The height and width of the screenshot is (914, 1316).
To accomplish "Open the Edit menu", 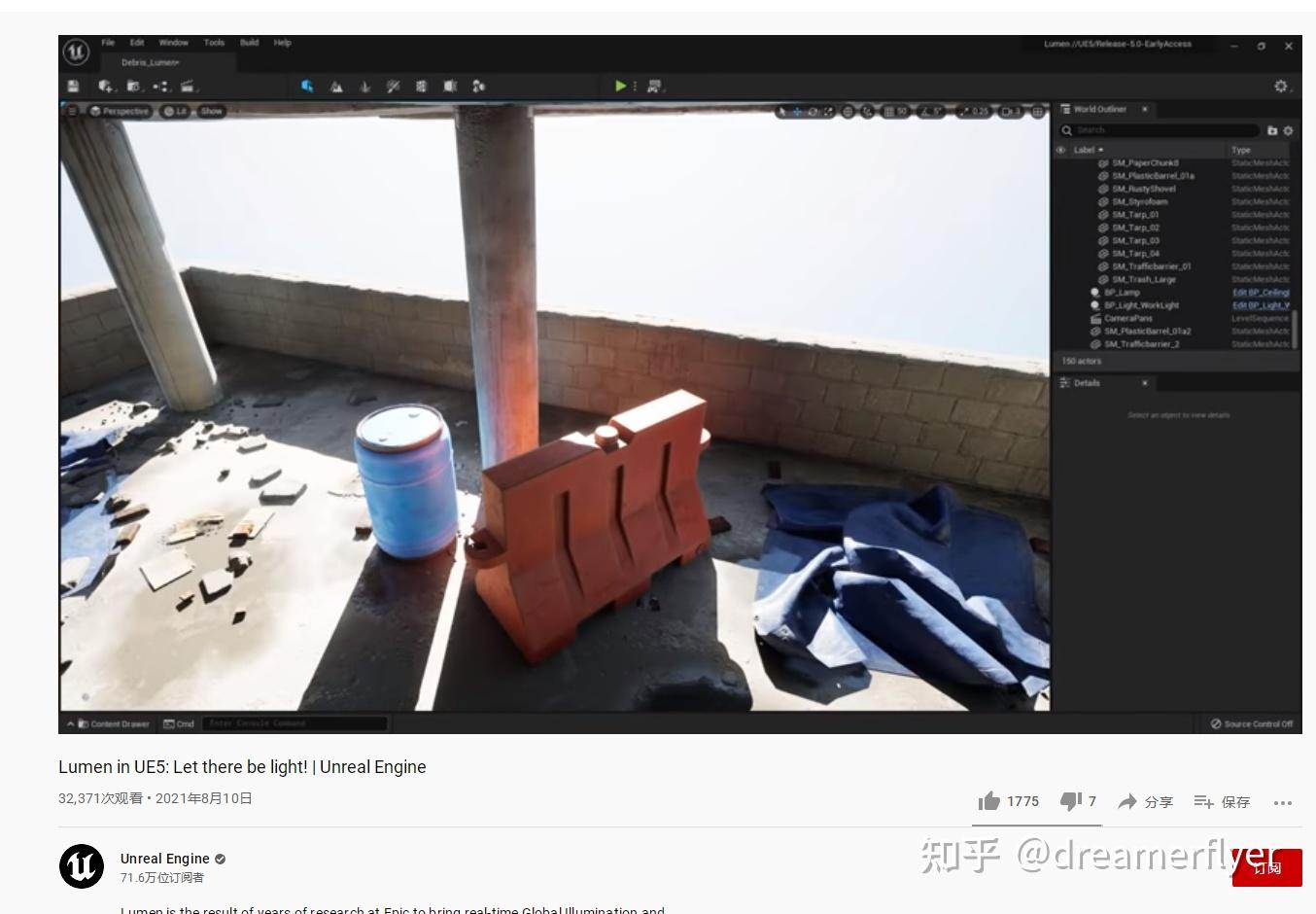I will point(135,43).
